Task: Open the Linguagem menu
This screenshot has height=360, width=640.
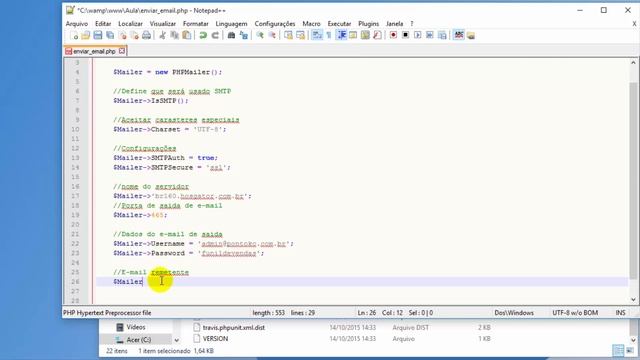Action: pyautogui.click(x=231, y=24)
